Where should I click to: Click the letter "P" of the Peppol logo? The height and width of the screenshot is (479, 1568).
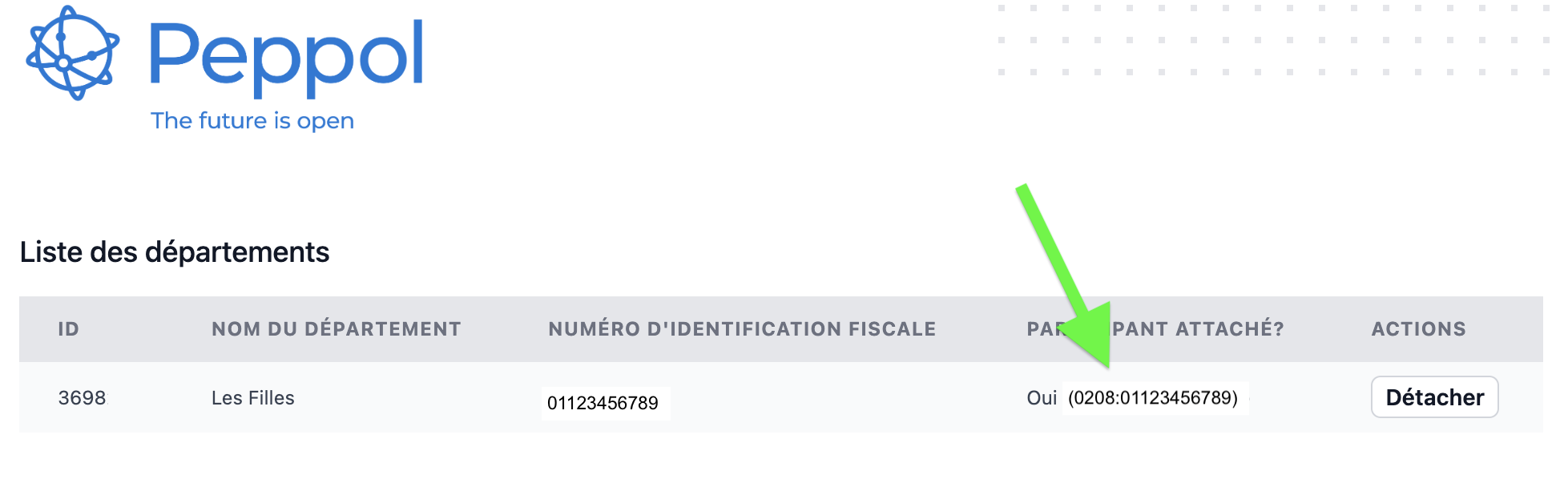[x=171, y=53]
